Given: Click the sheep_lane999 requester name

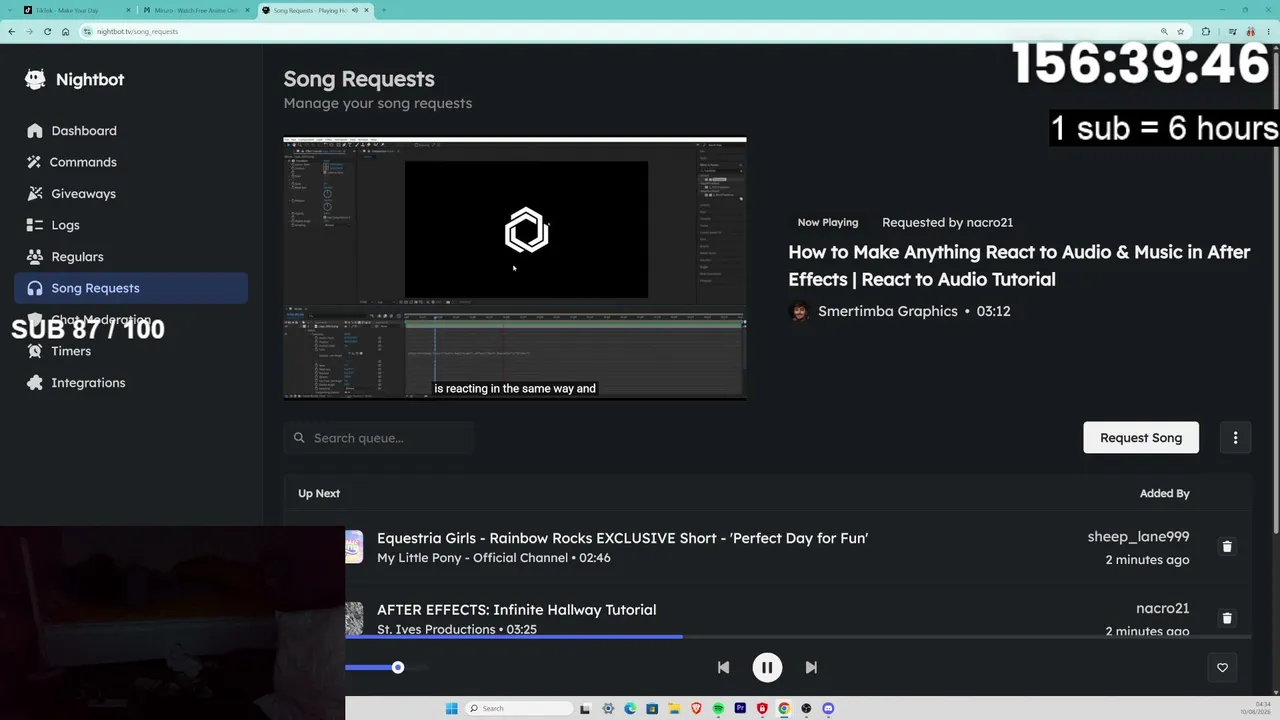Looking at the screenshot, I should [x=1138, y=537].
